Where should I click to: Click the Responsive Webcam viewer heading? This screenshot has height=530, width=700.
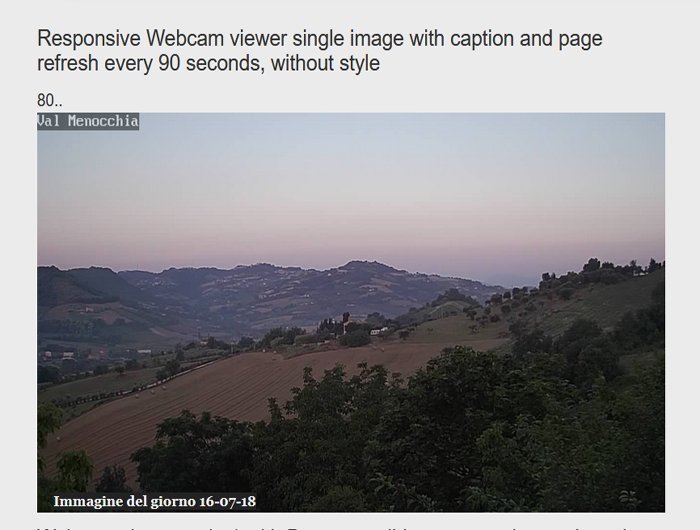[x=320, y=50]
